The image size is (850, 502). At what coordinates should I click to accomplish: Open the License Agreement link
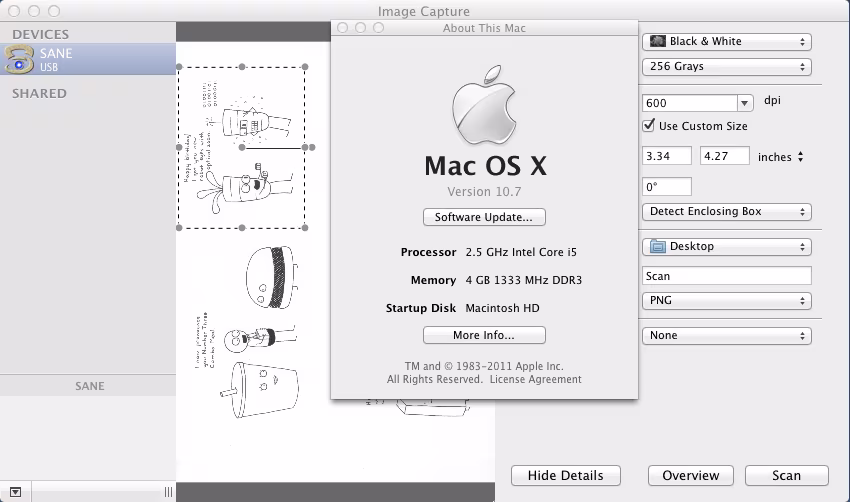coord(536,379)
